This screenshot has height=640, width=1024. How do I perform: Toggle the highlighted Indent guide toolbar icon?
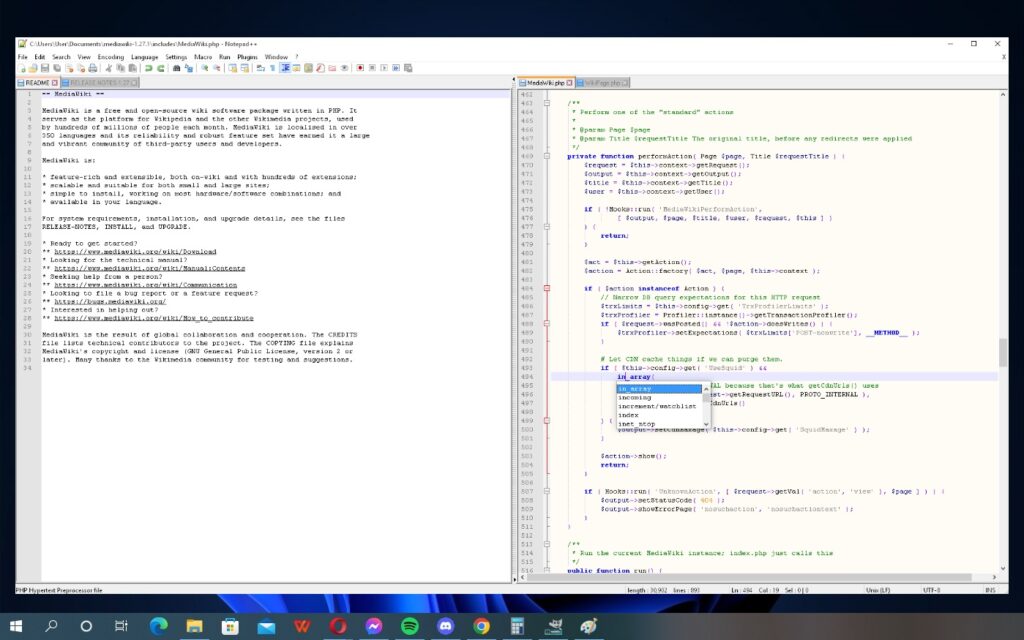tap(285, 68)
